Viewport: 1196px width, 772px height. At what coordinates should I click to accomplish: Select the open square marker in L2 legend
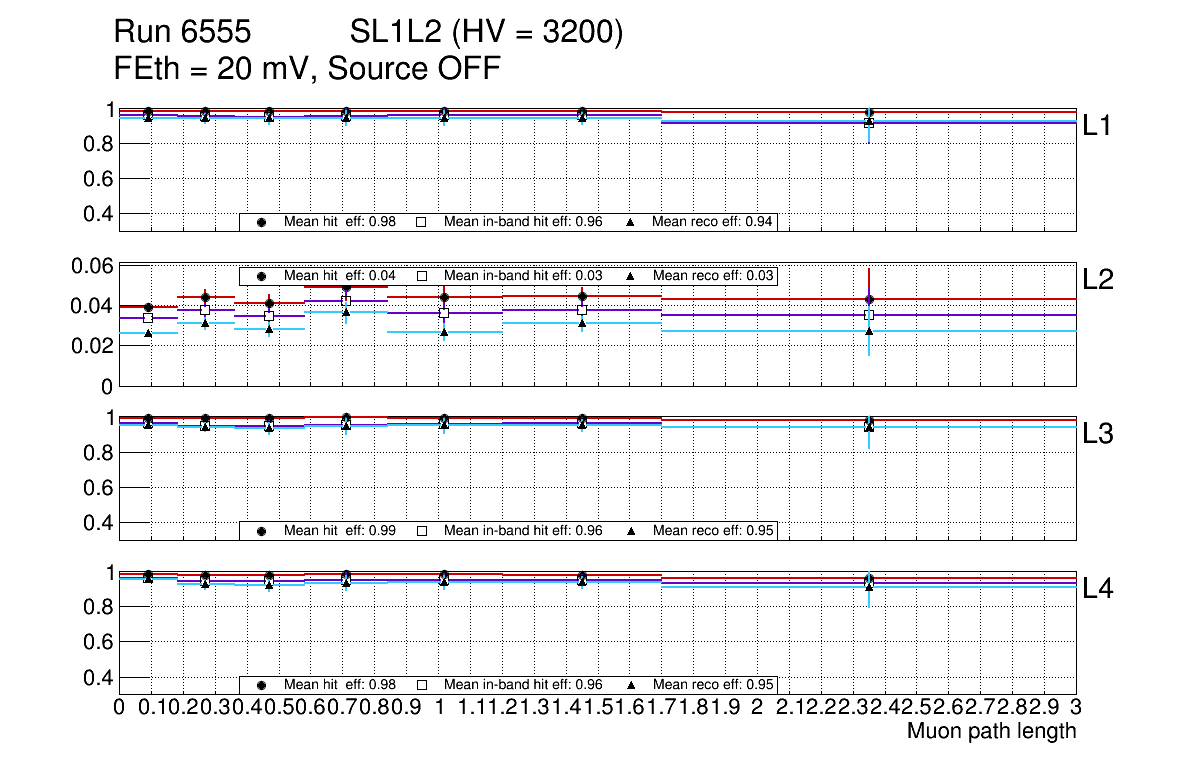coord(422,276)
